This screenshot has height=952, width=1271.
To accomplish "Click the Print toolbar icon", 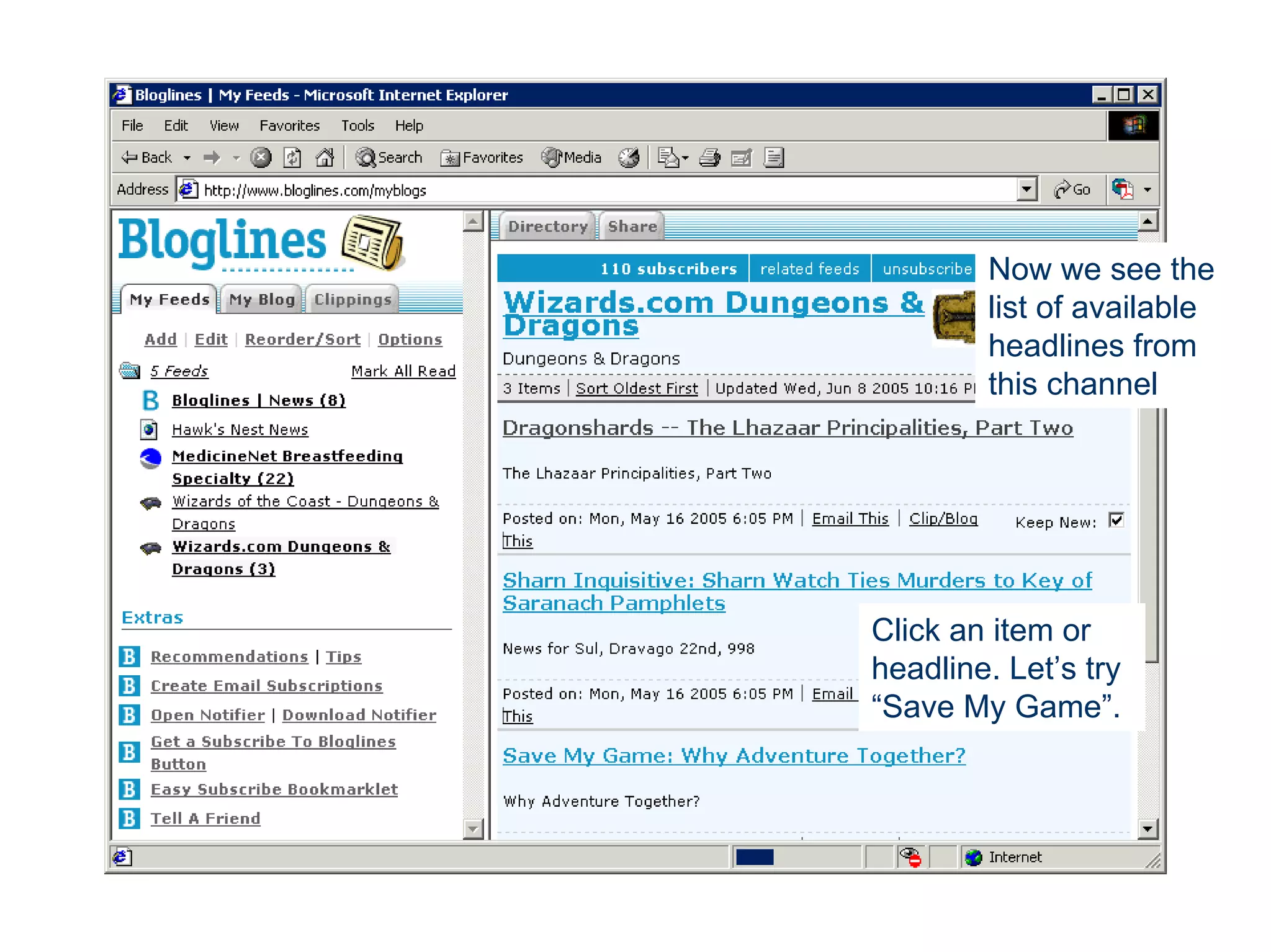I will [x=710, y=158].
